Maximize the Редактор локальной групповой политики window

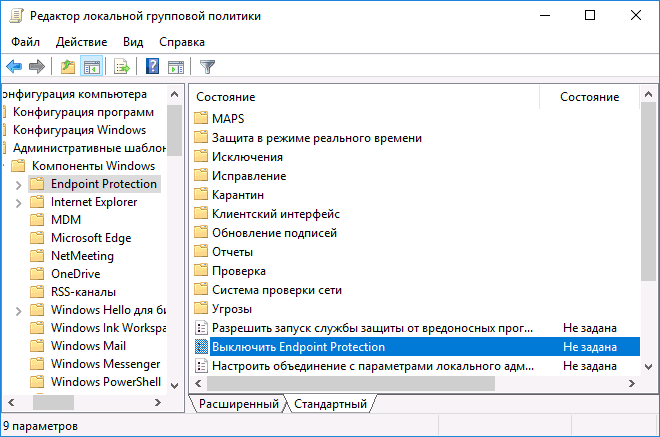590,16
